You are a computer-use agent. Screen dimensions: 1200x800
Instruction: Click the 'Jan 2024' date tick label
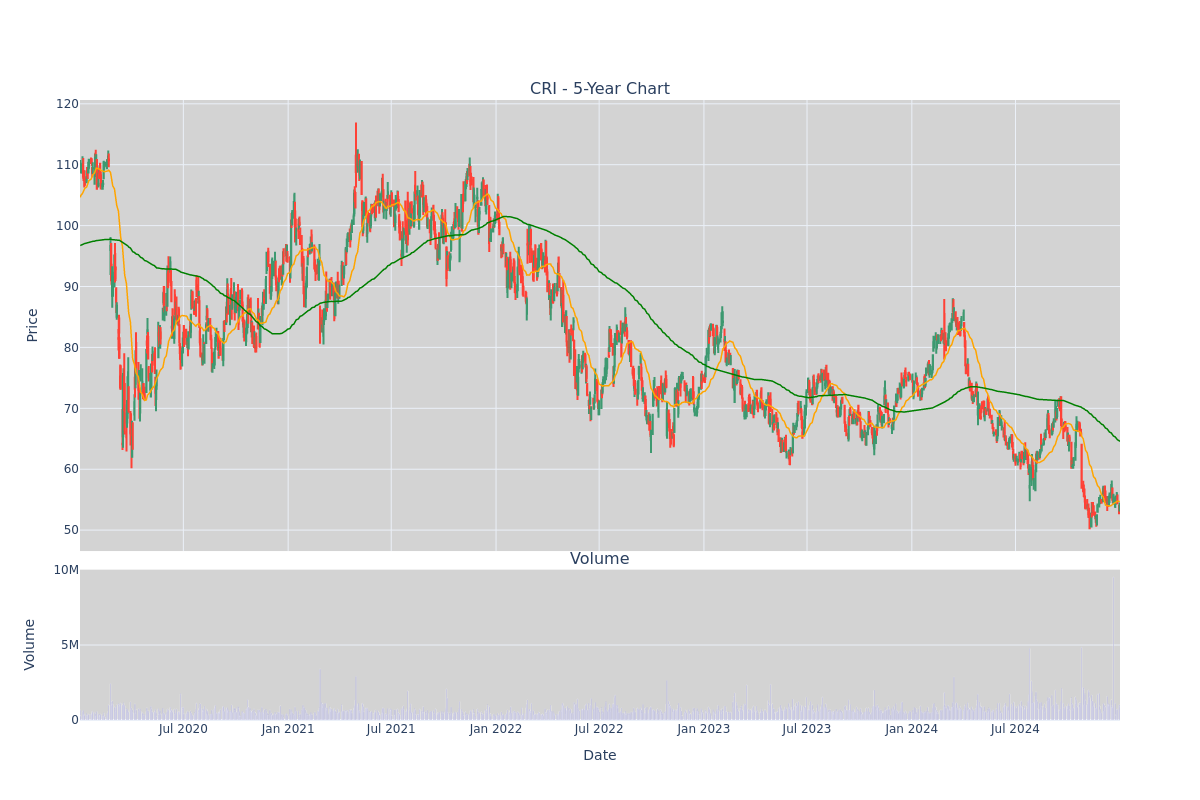(912, 729)
